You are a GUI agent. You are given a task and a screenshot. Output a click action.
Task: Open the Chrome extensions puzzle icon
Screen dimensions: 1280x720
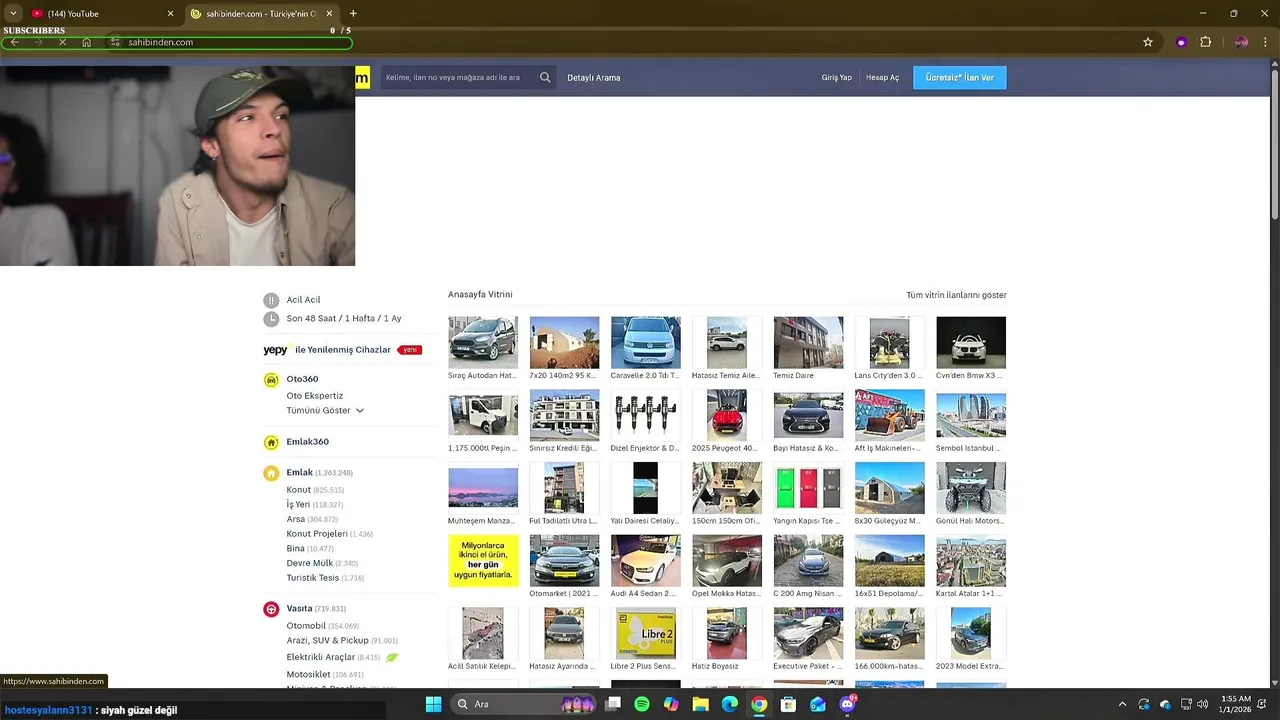coord(1205,42)
